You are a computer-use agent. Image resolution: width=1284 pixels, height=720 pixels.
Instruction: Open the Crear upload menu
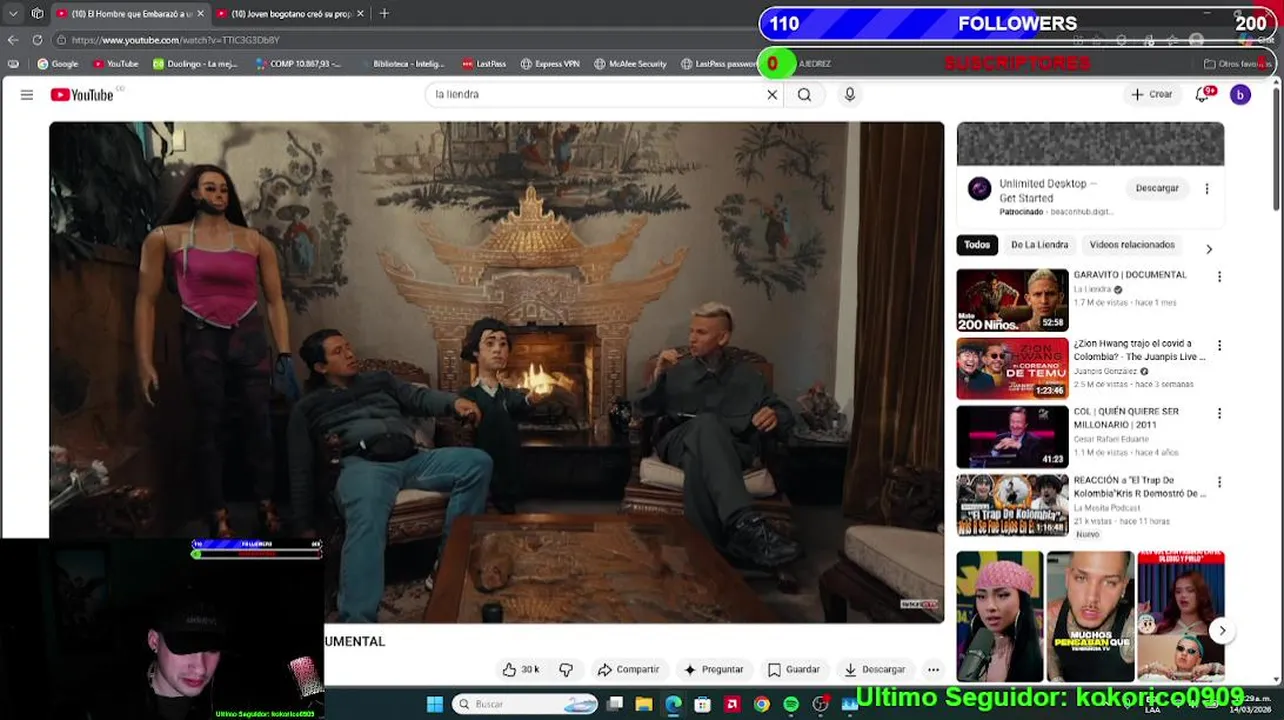1151,94
